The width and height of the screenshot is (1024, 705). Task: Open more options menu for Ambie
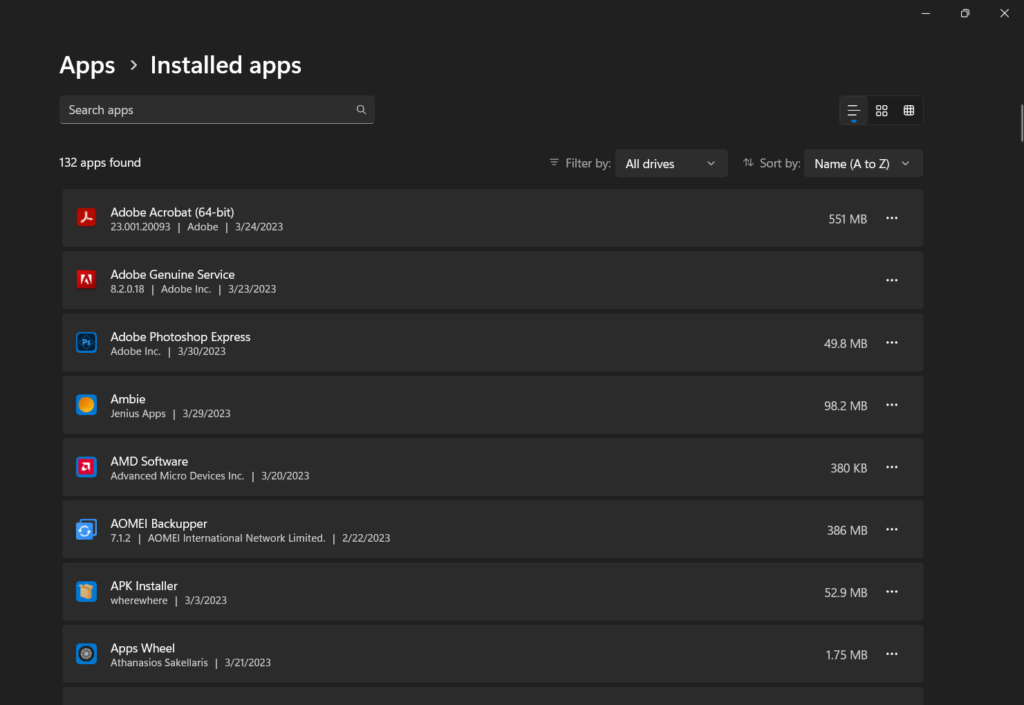click(892, 405)
